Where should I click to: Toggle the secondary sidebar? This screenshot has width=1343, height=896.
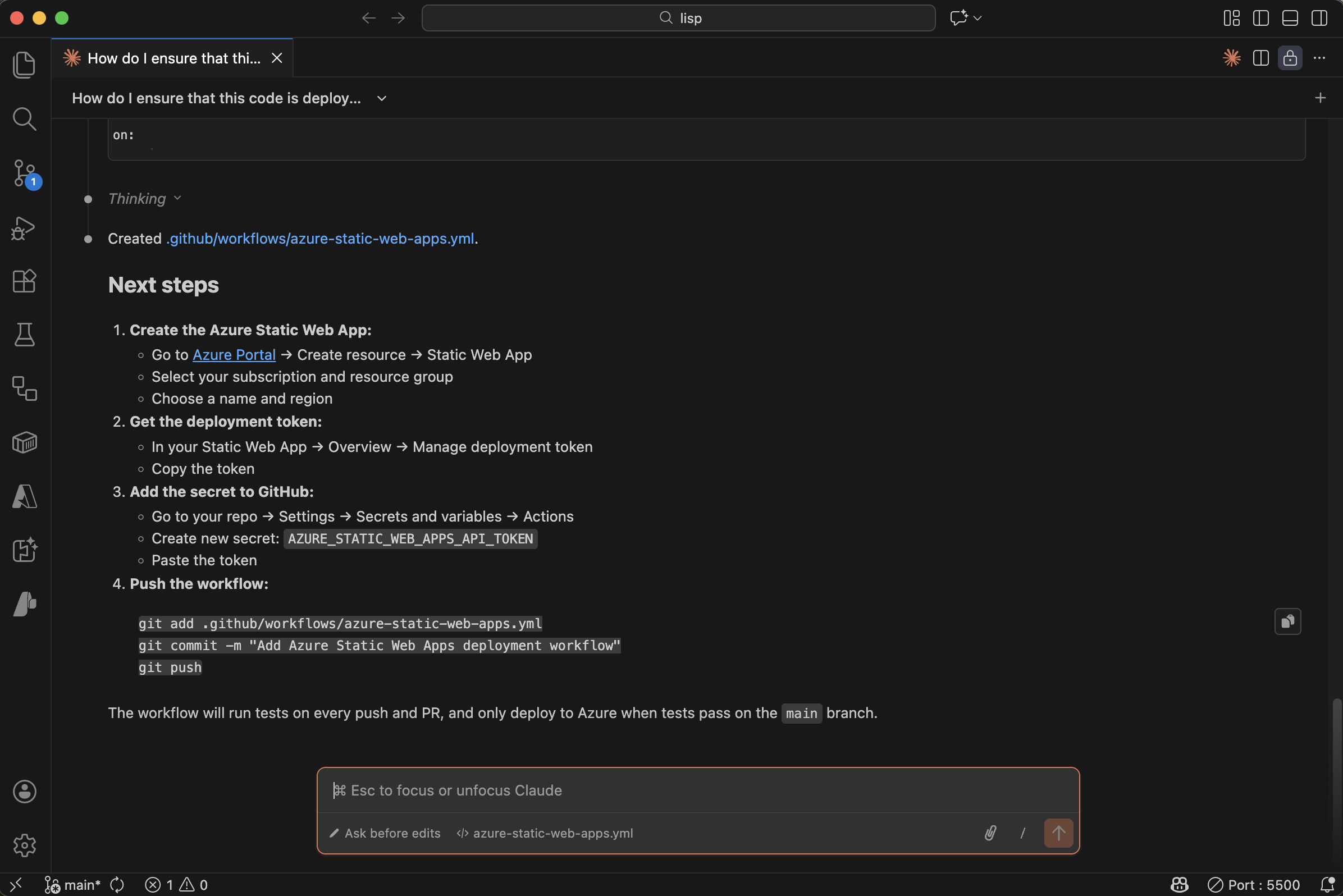point(1319,18)
